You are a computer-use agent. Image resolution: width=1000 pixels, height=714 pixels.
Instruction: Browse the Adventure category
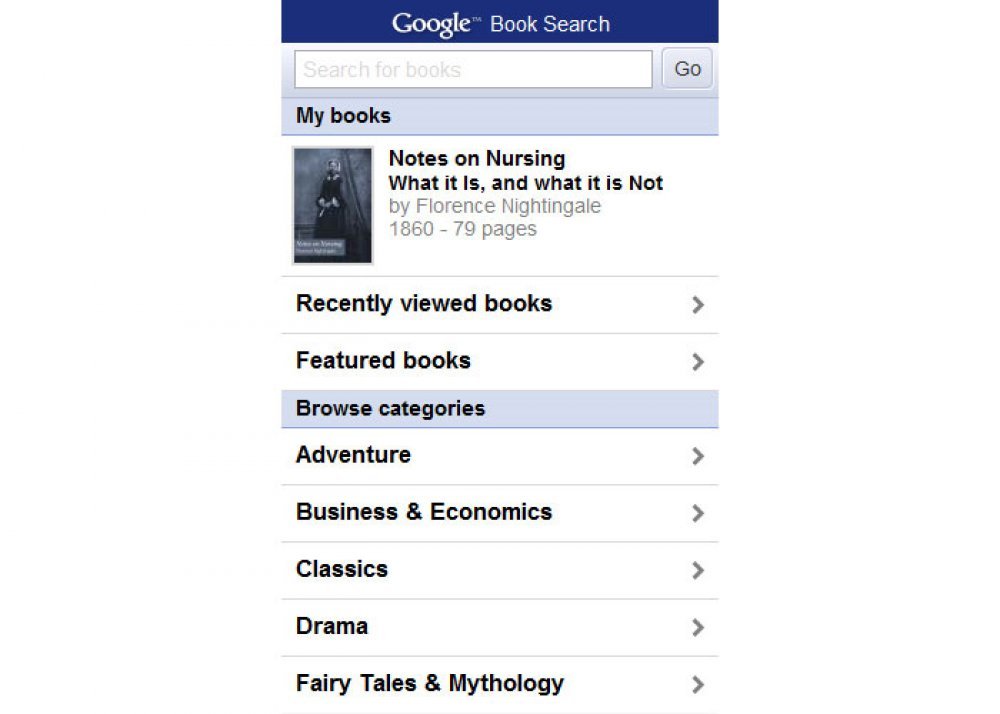(x=500, y=456)
